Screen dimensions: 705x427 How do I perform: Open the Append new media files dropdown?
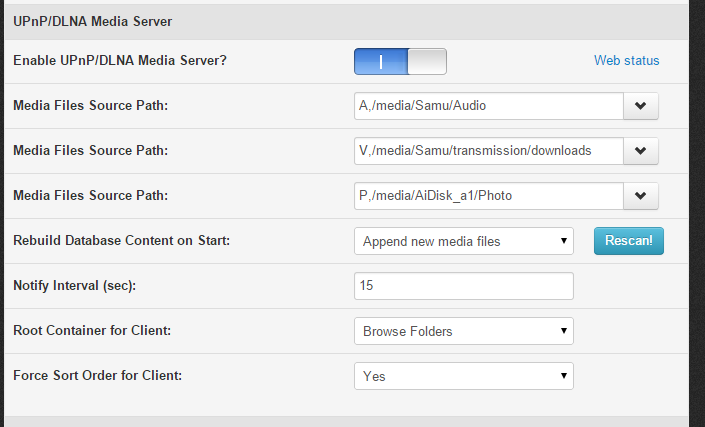[x=464, y=241]
